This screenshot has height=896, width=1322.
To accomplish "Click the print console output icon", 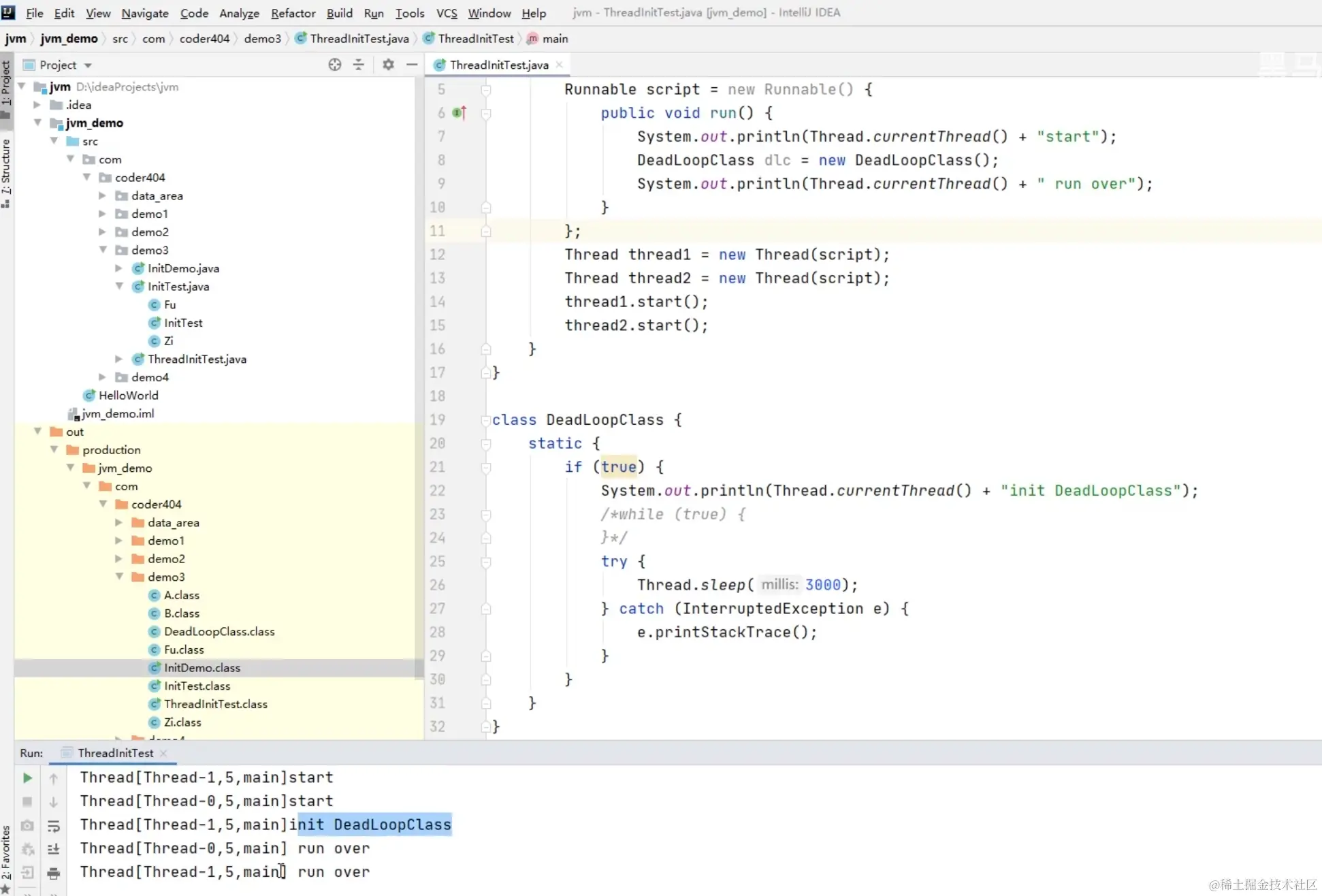I will pyautogui.click(x=54, y=873).
